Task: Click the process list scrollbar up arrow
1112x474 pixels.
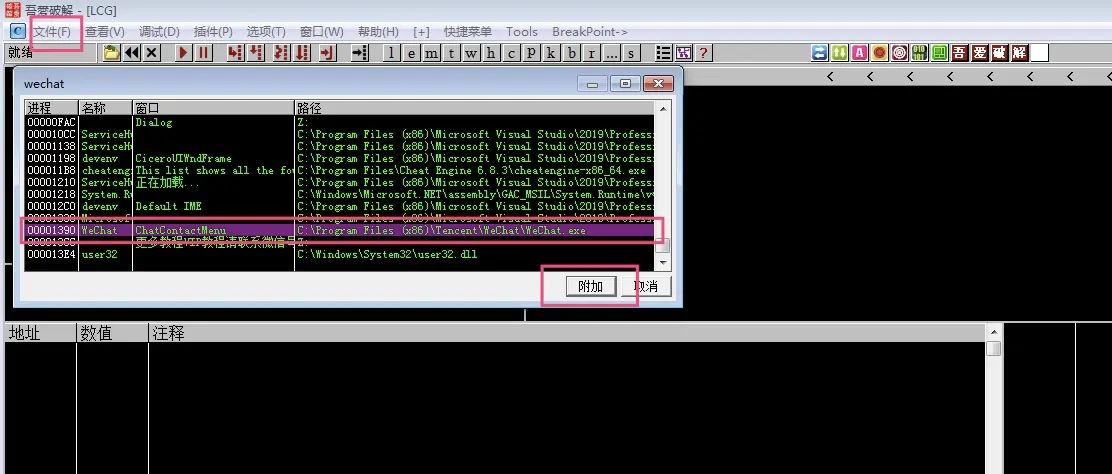Action: [663, 108]
